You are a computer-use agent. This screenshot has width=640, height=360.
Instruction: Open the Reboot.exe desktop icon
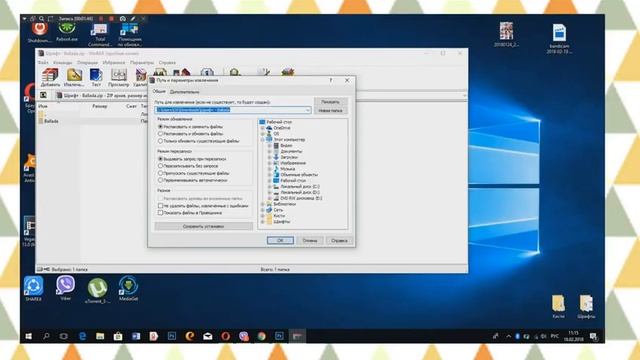pyautogui.click(x=67, y=32)
